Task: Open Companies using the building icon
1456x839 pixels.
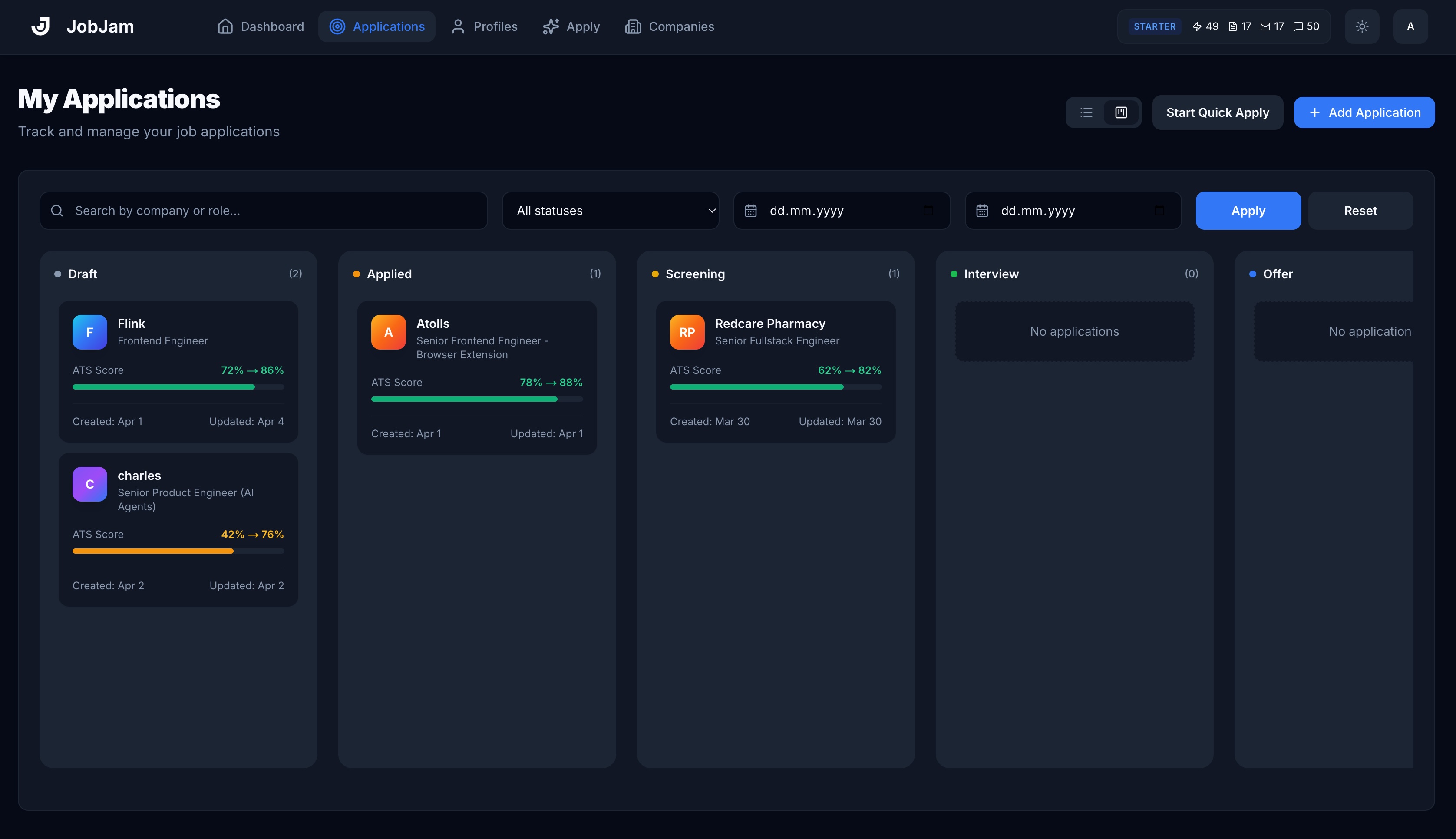Action: (x=633, y=26)
